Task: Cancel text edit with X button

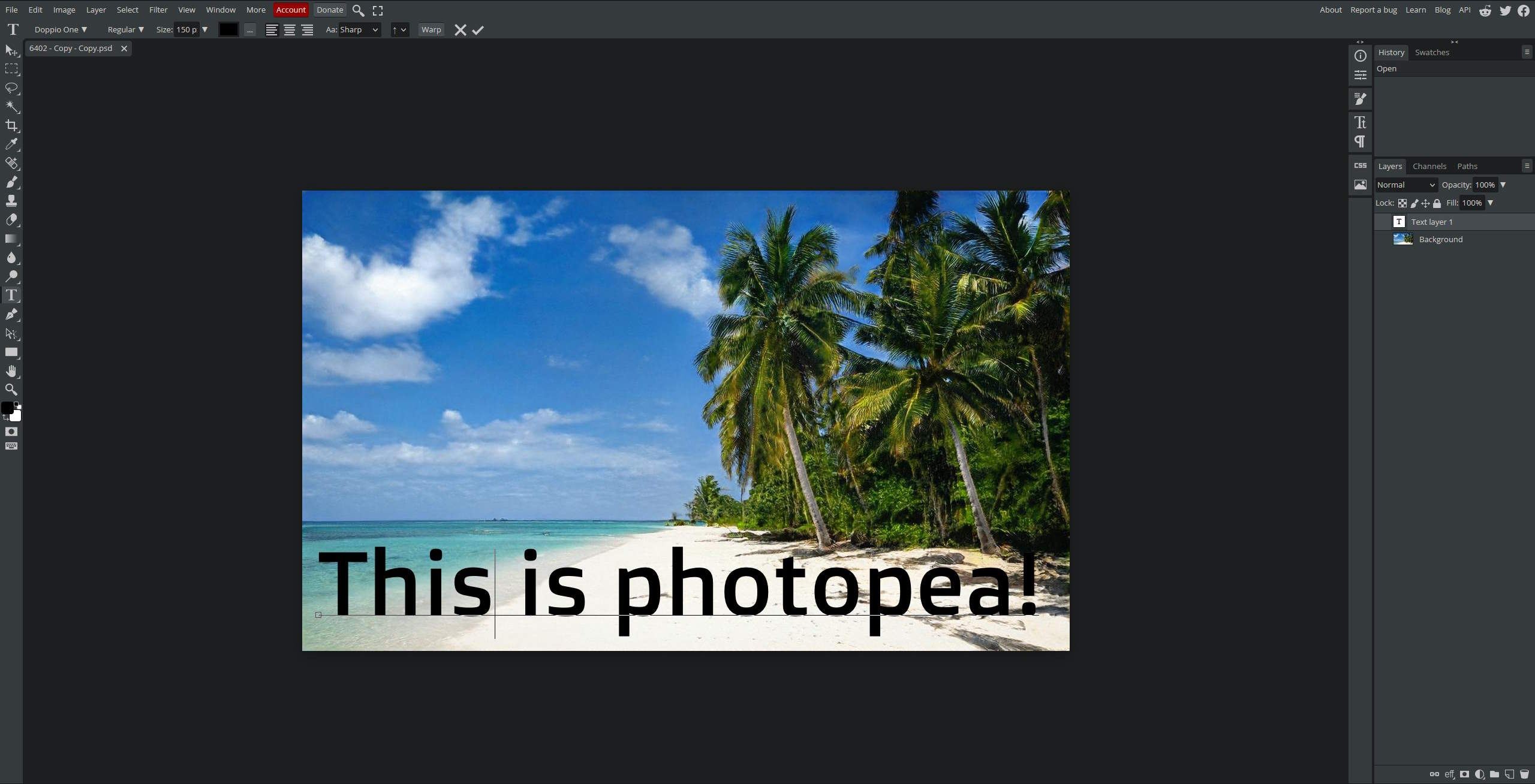Action: tap(460, 30)
